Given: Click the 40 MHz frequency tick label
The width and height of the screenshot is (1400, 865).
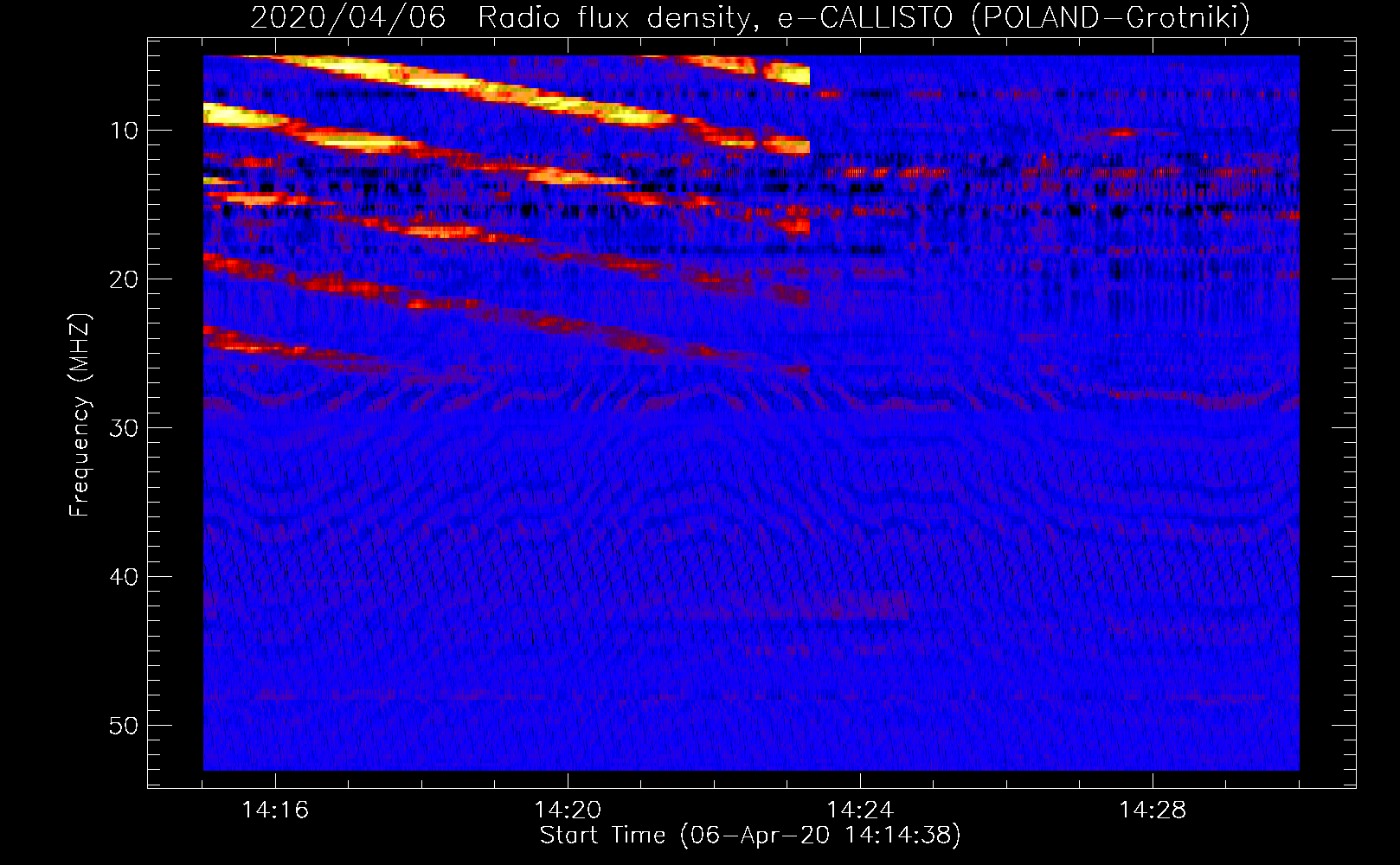Looking at the screenshot, I should [x=124, y=577].
